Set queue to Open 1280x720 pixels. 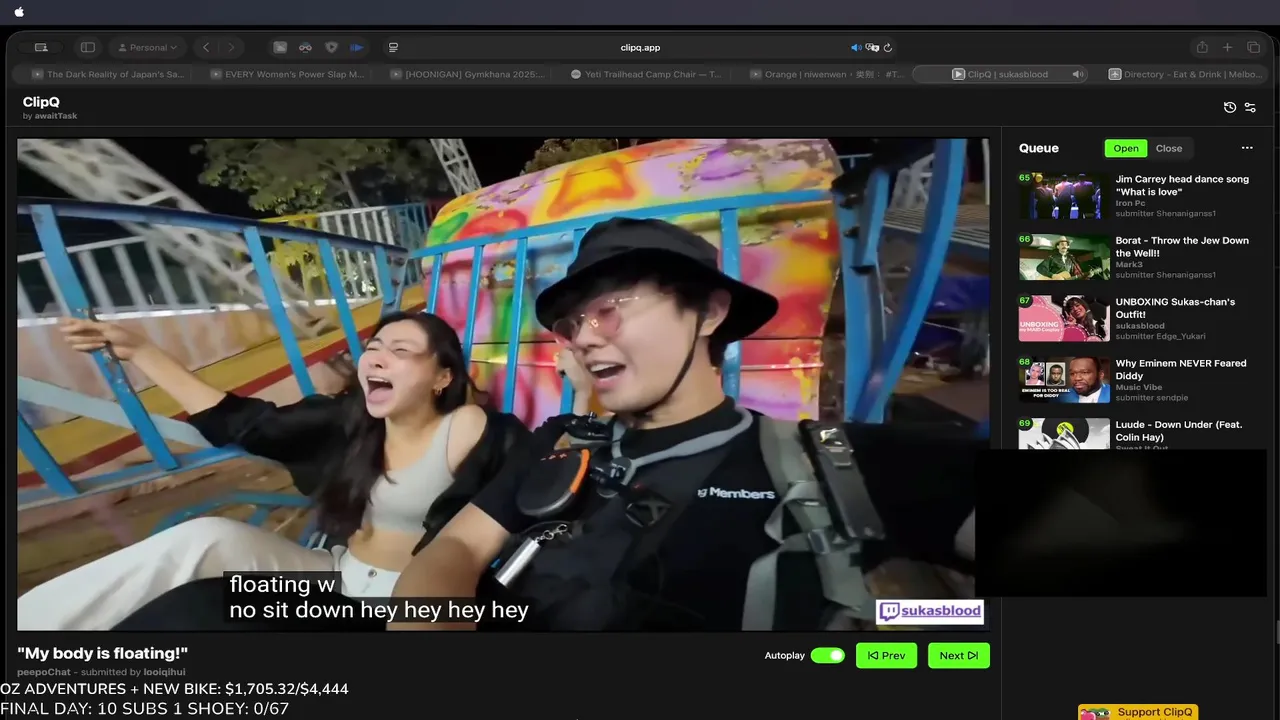click(x=1126, y=148)
